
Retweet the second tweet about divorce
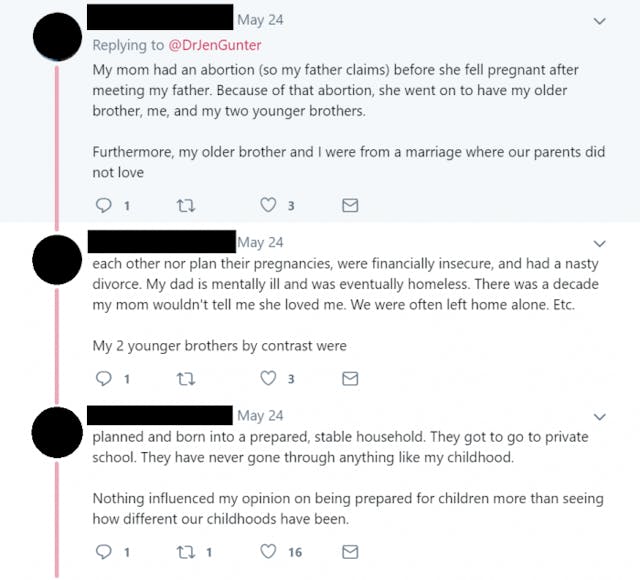click(x=186, y=379)
